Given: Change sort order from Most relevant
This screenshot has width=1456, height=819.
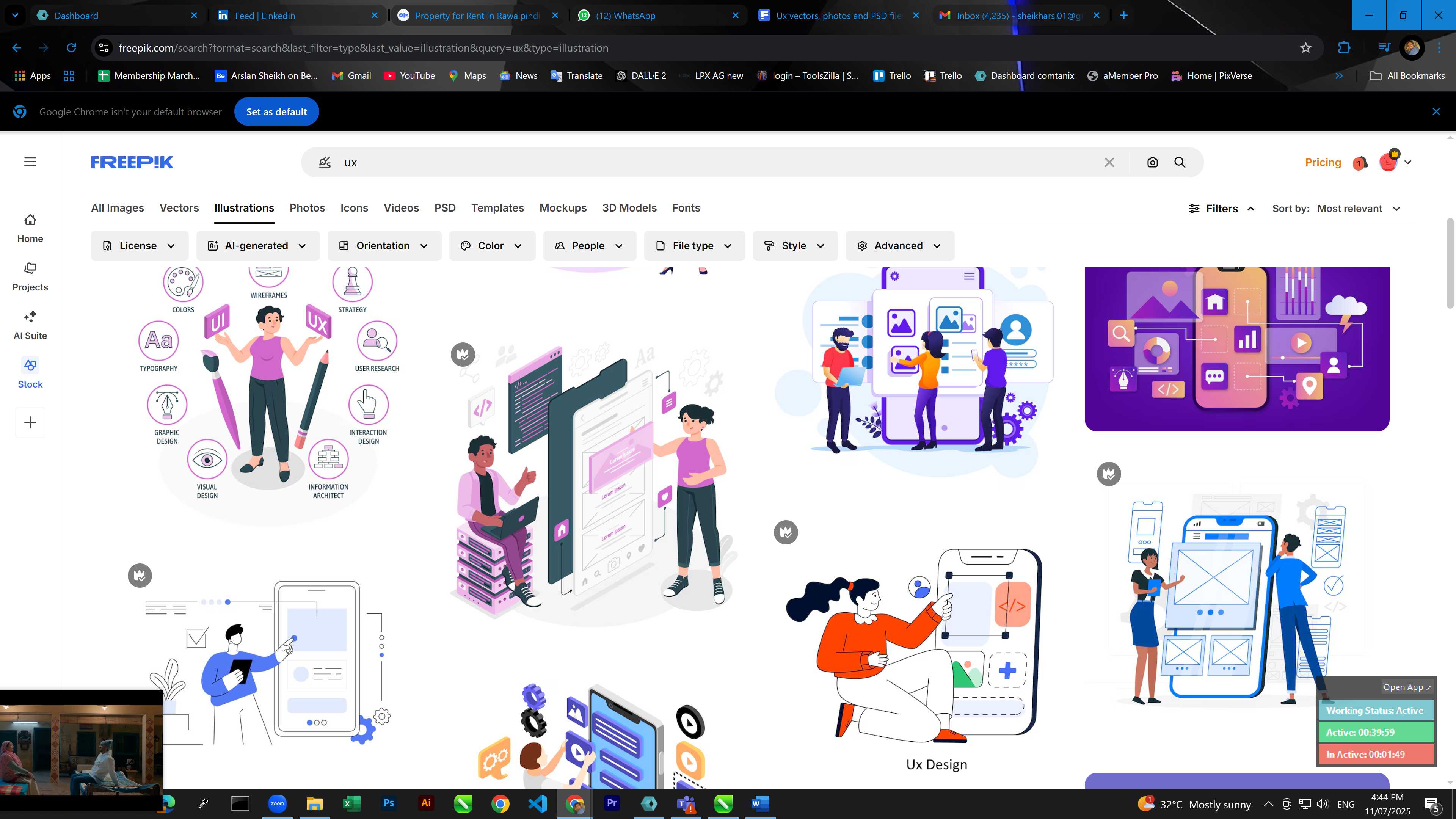Looking at the screenshot, I should point(1358,209).
